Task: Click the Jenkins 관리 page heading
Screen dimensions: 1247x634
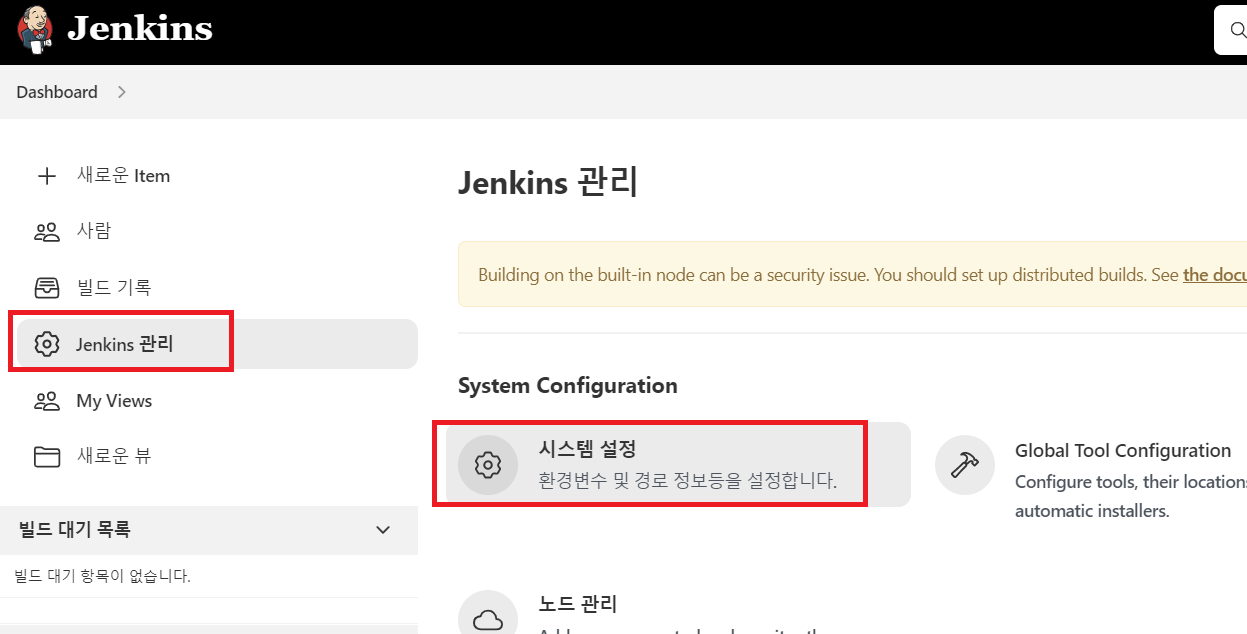Action: [548, 184]
